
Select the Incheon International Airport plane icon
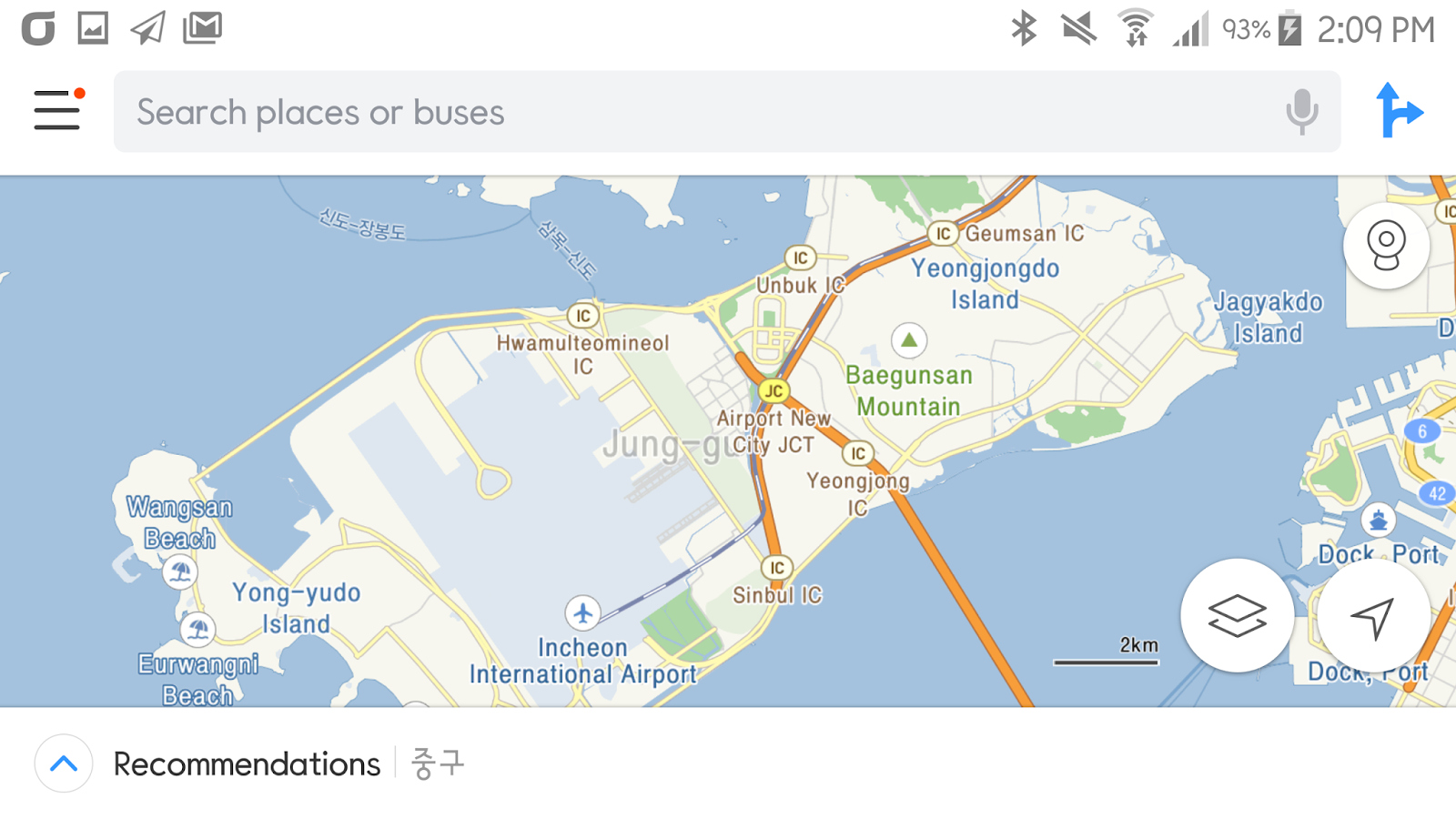click(581, 614)
